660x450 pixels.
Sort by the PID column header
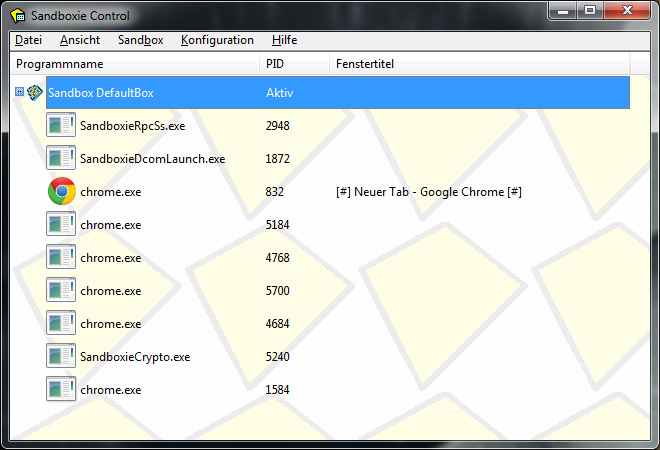pyautogui.click(x=294, y=64)
